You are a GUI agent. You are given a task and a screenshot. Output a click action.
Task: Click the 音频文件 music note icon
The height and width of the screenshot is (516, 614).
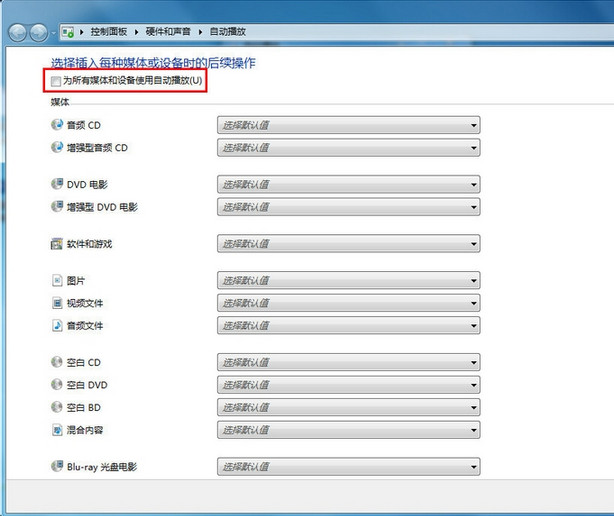click(x=57, y=325)
